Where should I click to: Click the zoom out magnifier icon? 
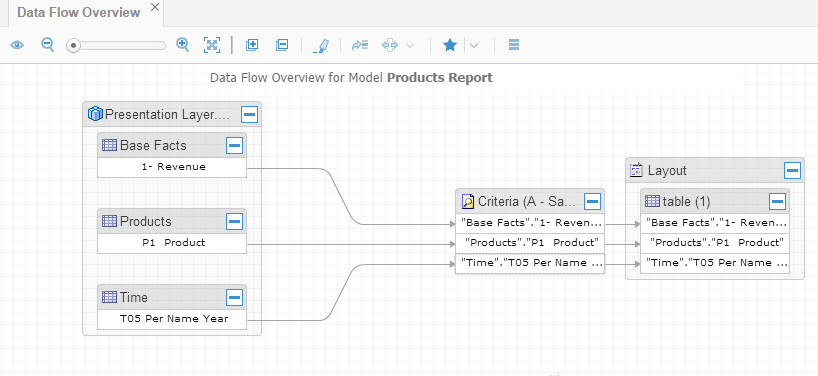pos(47,45)
